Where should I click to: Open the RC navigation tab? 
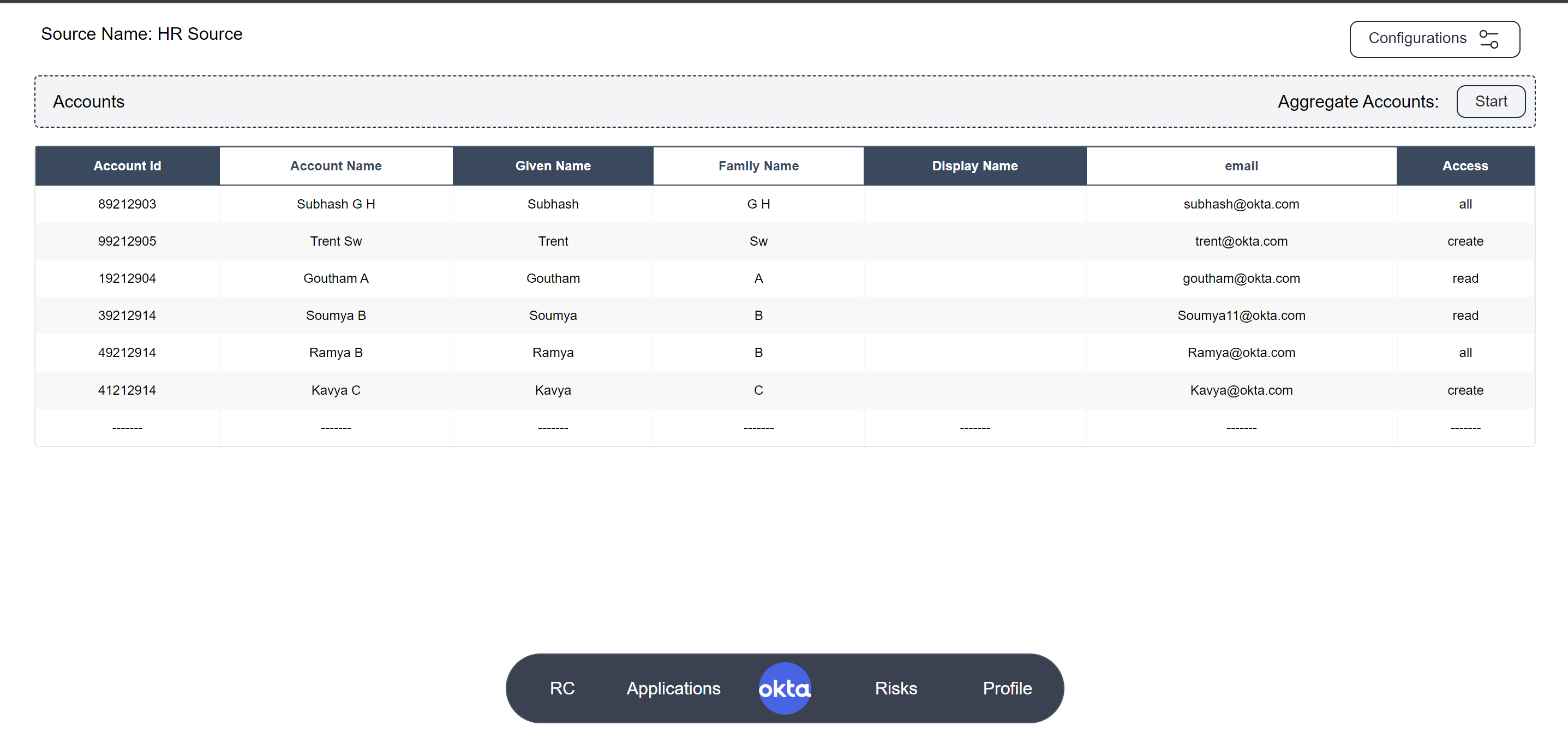562,688
